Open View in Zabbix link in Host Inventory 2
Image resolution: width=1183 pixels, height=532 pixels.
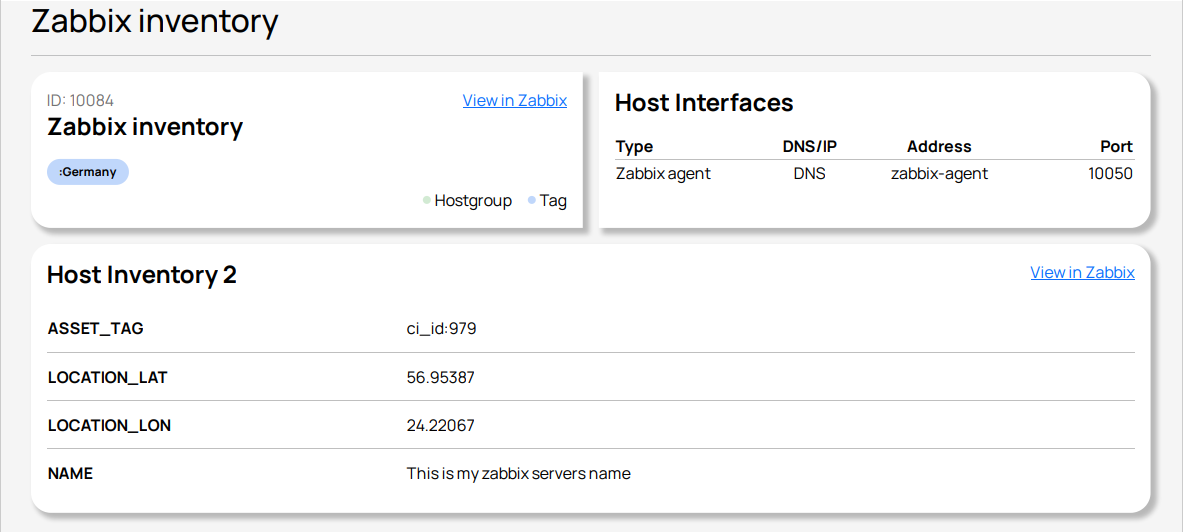click(1083, 272)
